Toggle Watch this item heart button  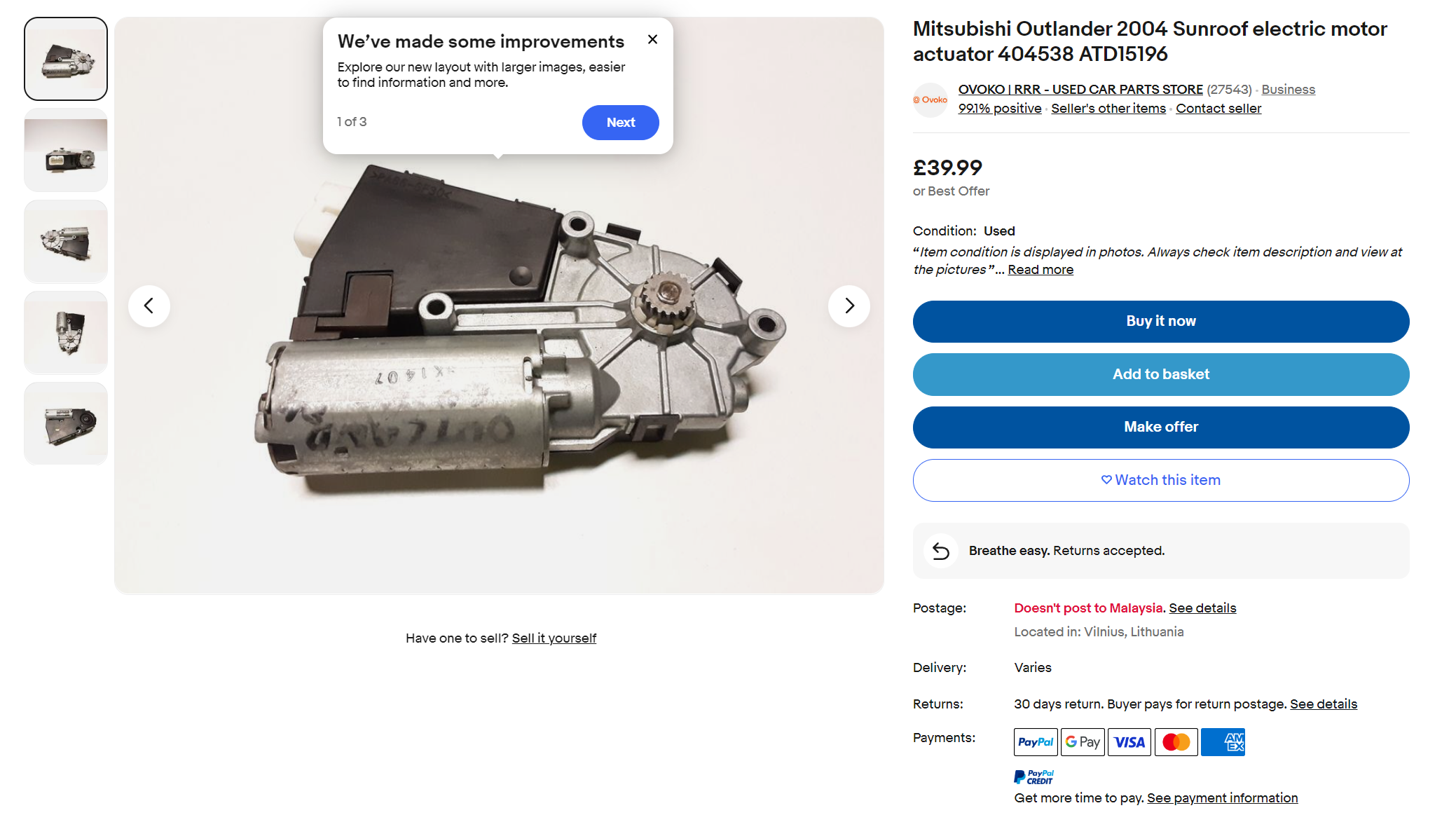pyautogui.click(x=1160, y=480)
